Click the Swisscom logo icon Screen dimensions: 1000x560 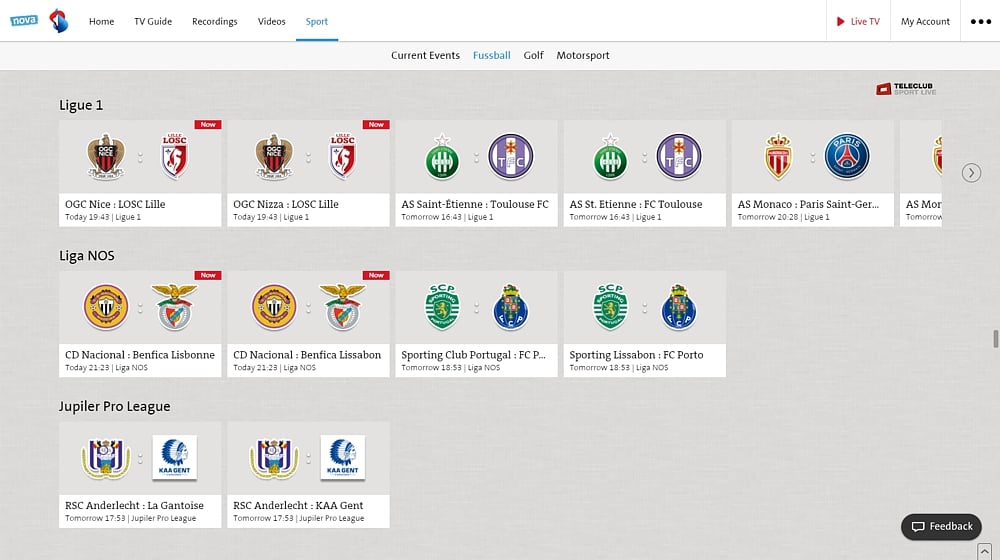(x=59, y=21)
